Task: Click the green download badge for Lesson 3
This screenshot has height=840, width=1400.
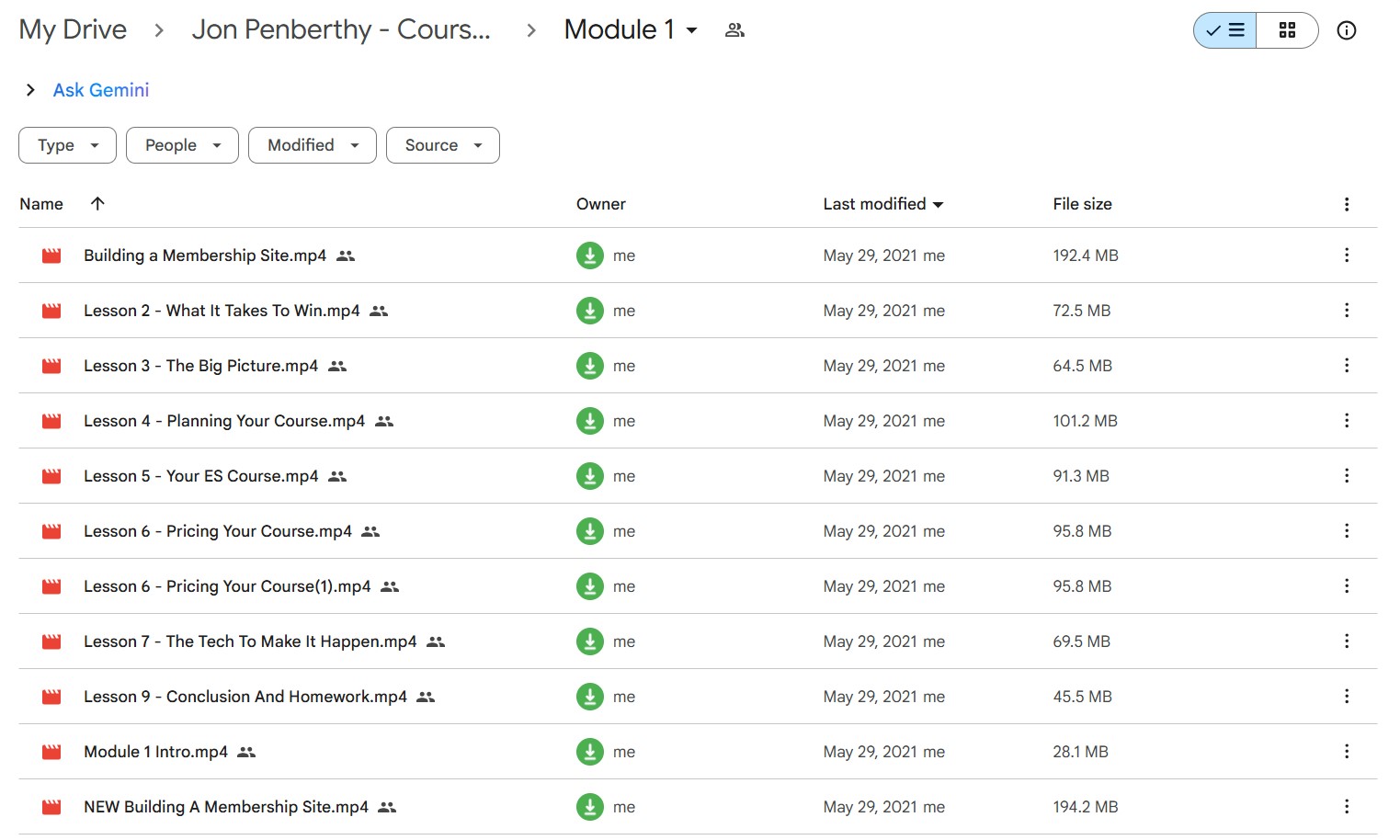Action: coord(589,366)
